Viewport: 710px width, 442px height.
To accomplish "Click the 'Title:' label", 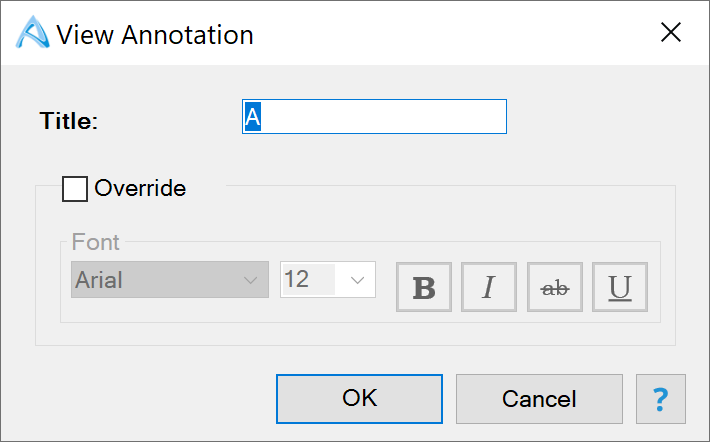I will click(x=69, y=121).
